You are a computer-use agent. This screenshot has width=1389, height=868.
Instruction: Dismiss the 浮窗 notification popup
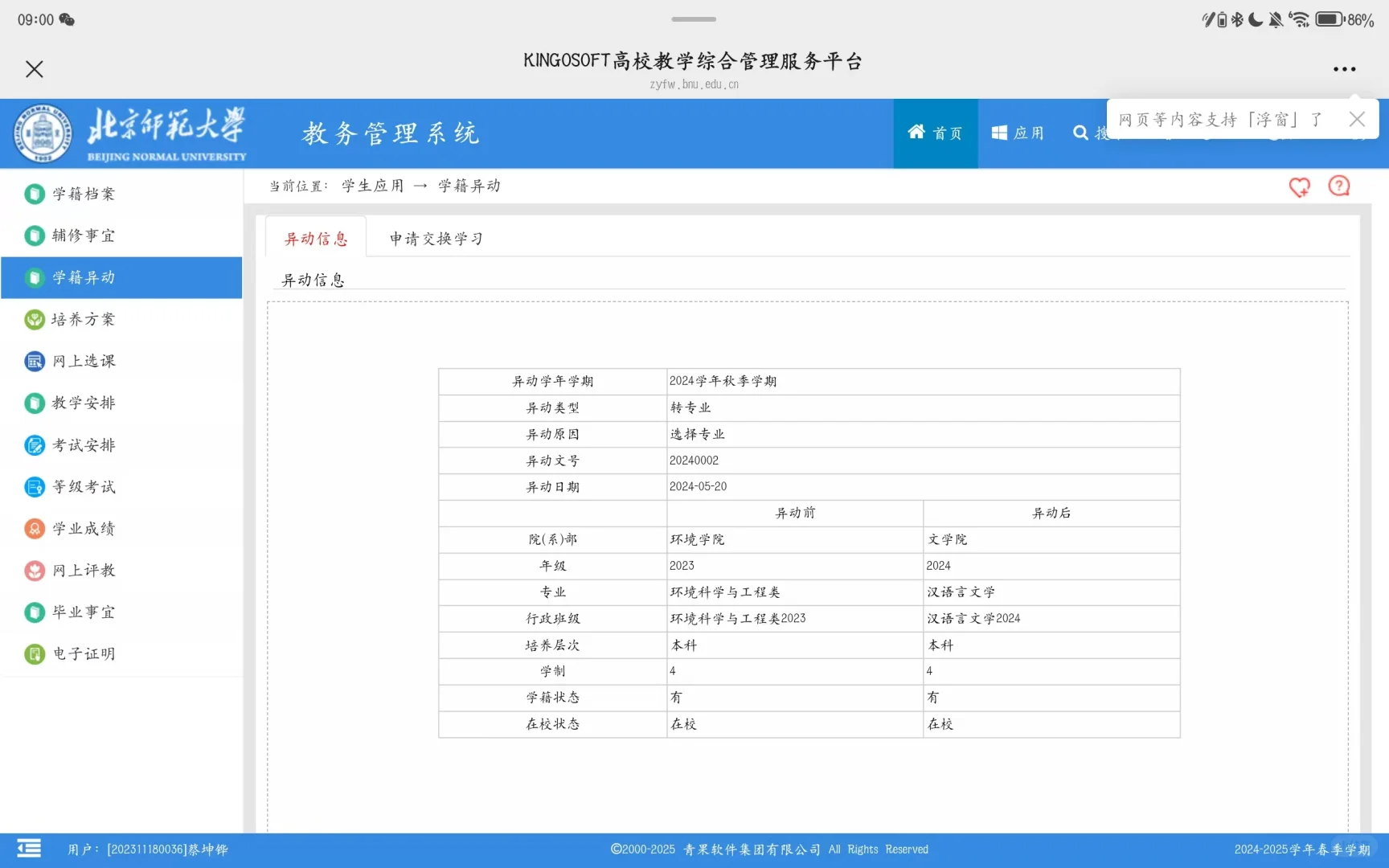point(1357,118)
